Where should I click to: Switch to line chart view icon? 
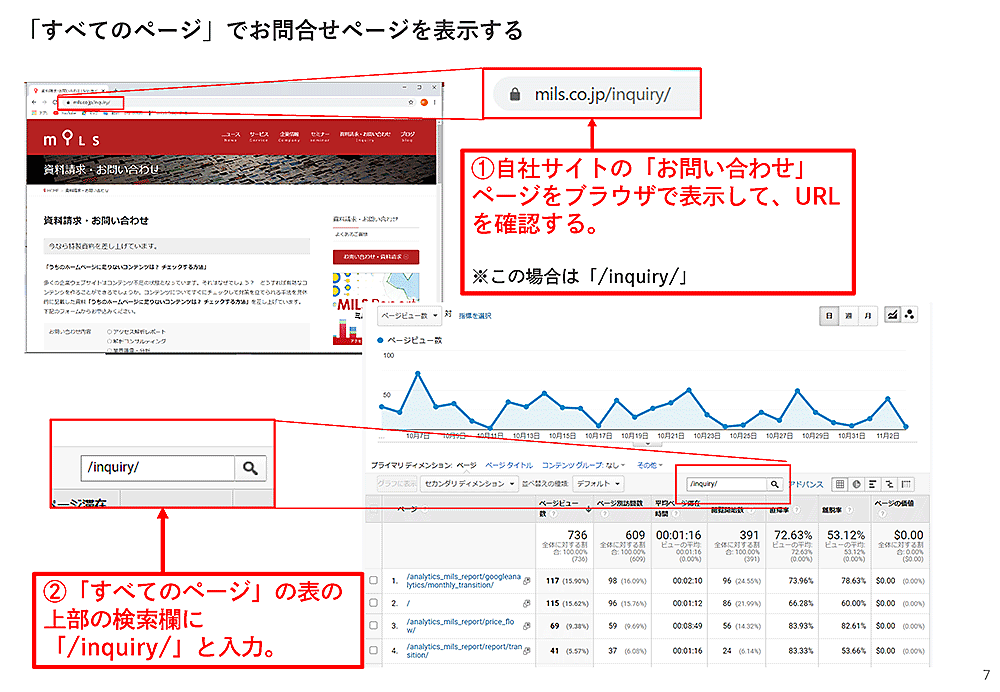[891, 315]
